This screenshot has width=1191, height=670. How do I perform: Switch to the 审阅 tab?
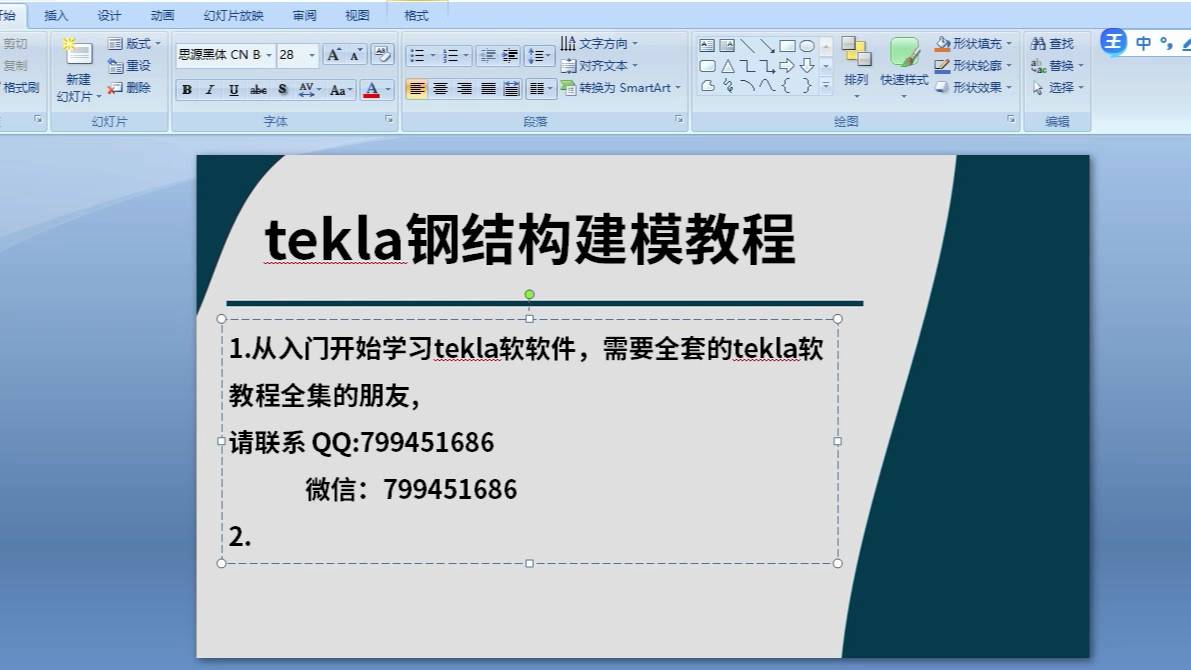point(305,15)
